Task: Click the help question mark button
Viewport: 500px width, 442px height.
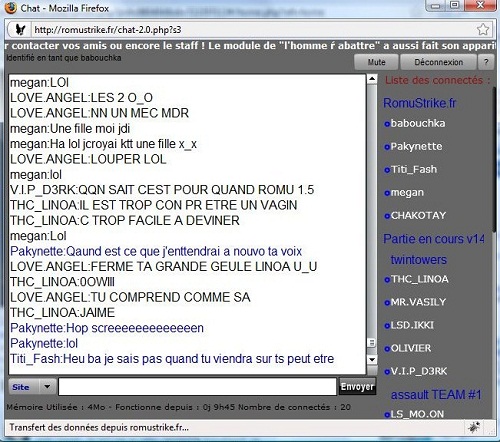Action: click(x=486, y=62)
